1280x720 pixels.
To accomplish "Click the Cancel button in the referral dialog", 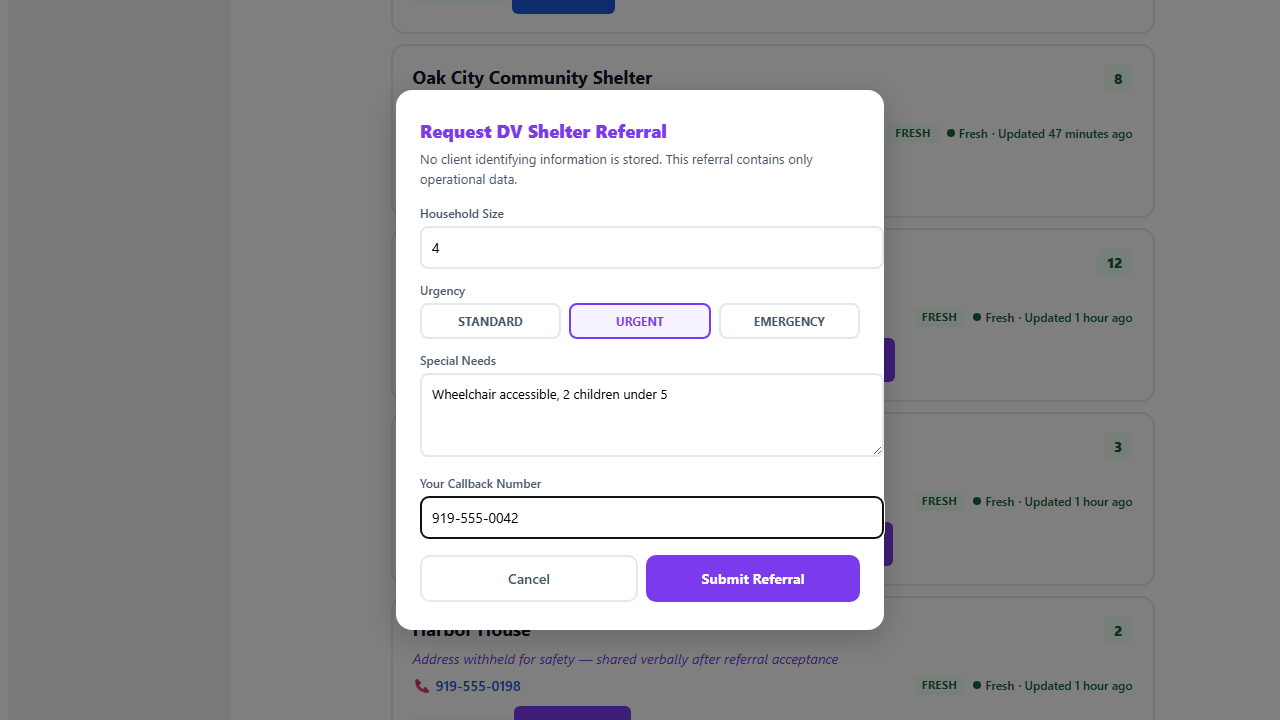I will 528,578.
